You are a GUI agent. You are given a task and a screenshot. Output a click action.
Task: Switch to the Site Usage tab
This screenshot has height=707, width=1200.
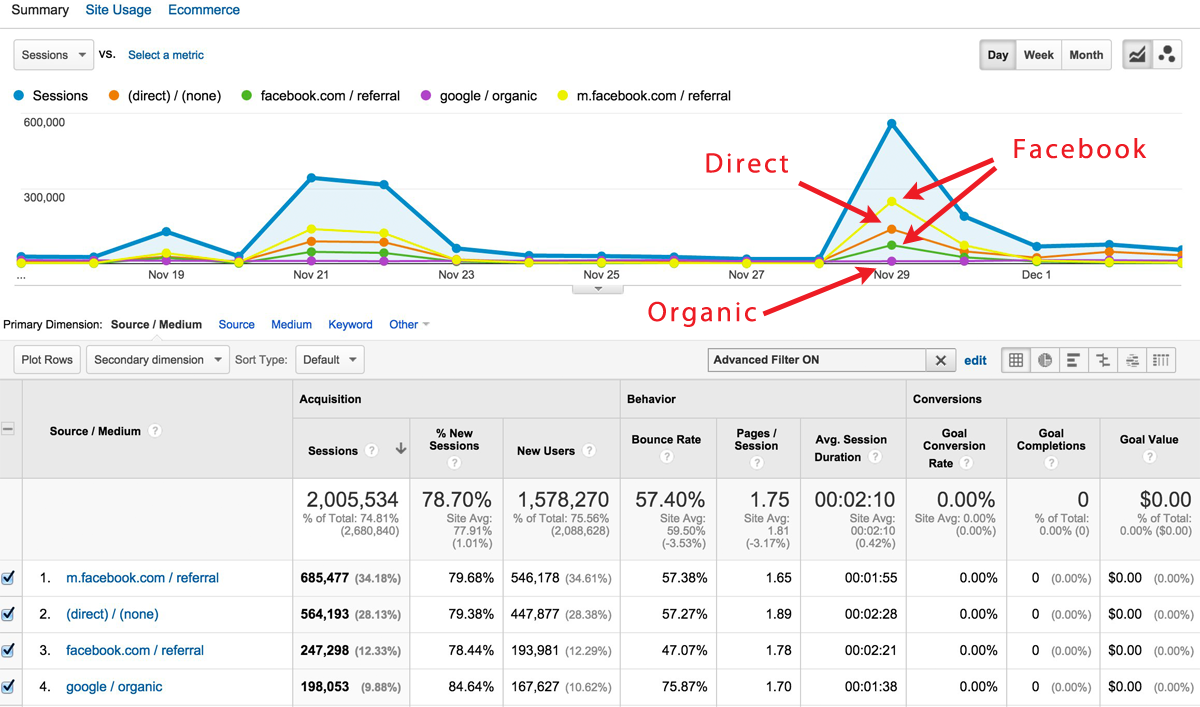pos(118,10)
